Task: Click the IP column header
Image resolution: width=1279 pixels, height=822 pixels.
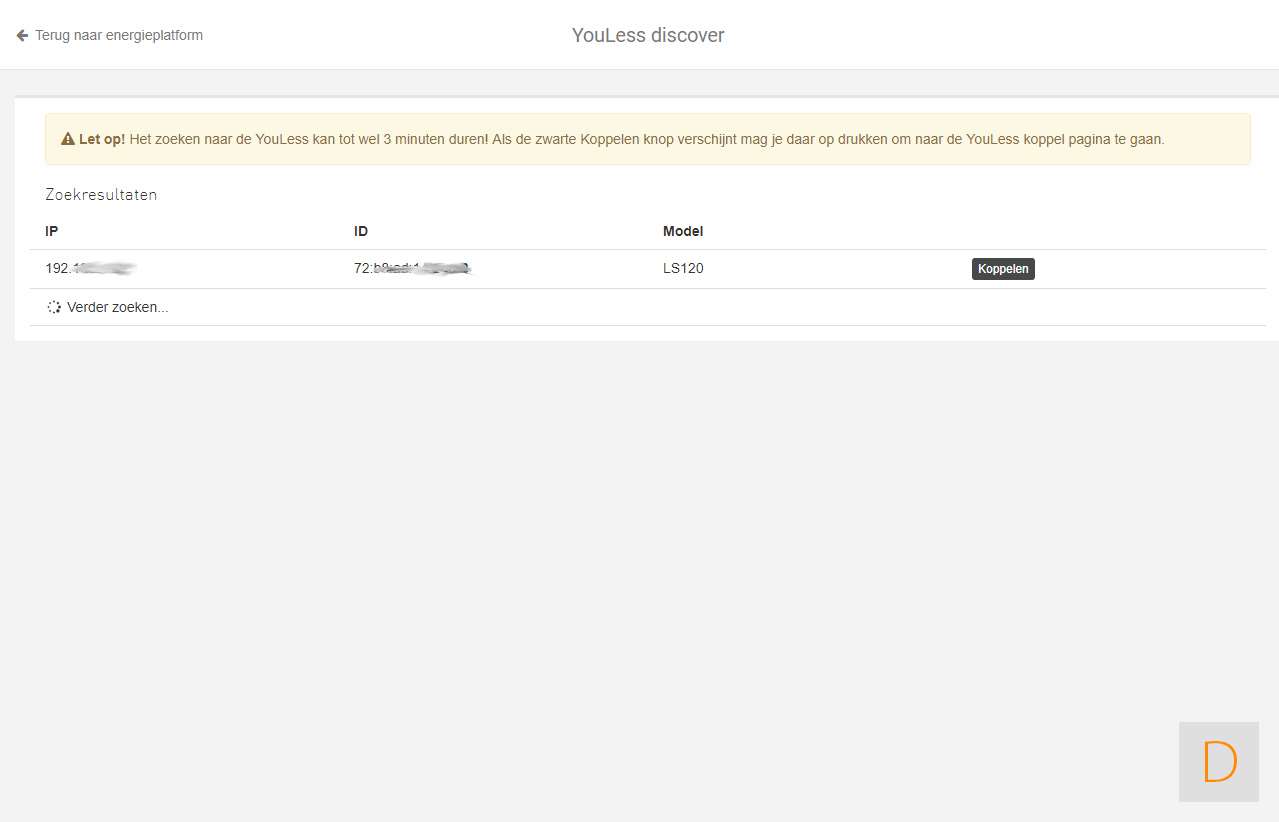Action: tap(52, 231)
